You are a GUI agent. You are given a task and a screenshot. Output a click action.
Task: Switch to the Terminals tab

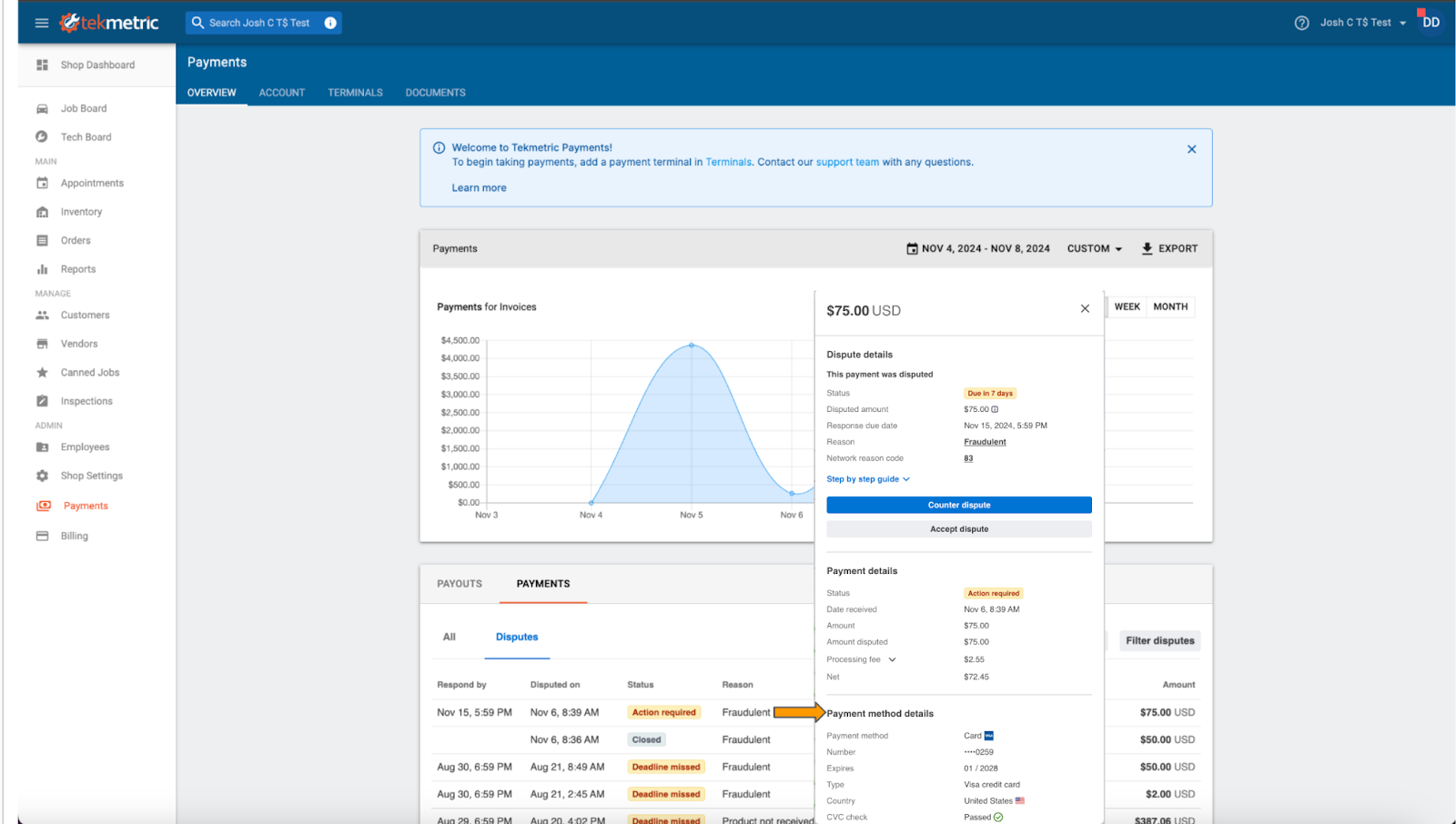point(355,93)
